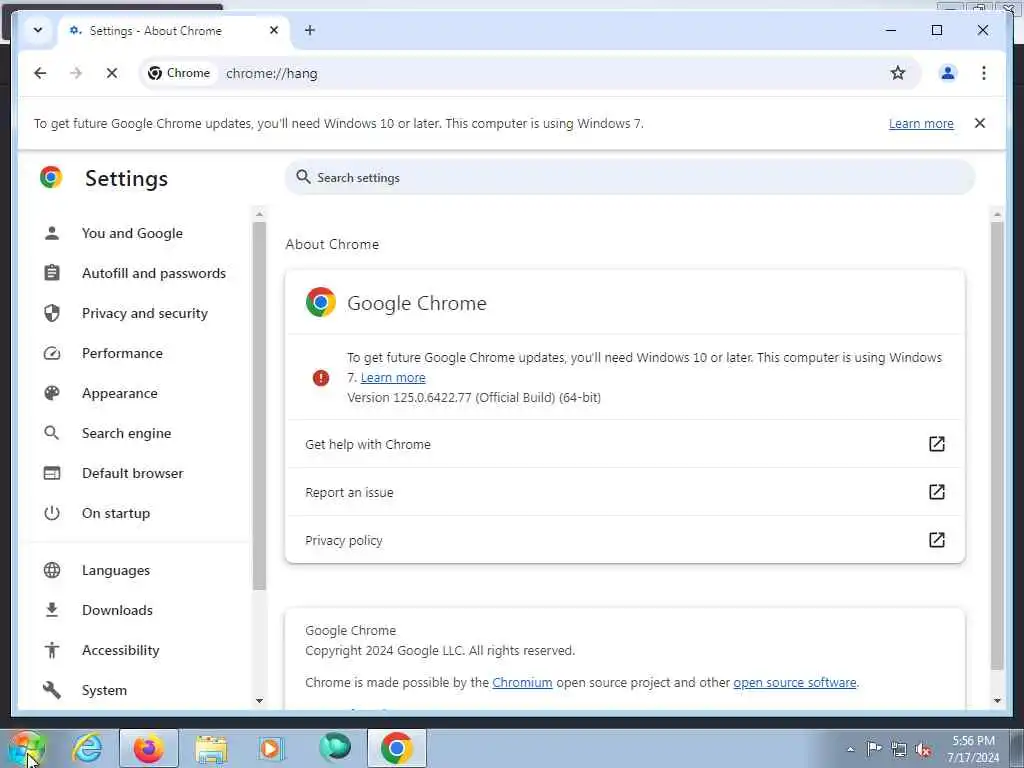Open You and Google settings
Screen dimensions: 1024x768
click(x=133, y=233)
